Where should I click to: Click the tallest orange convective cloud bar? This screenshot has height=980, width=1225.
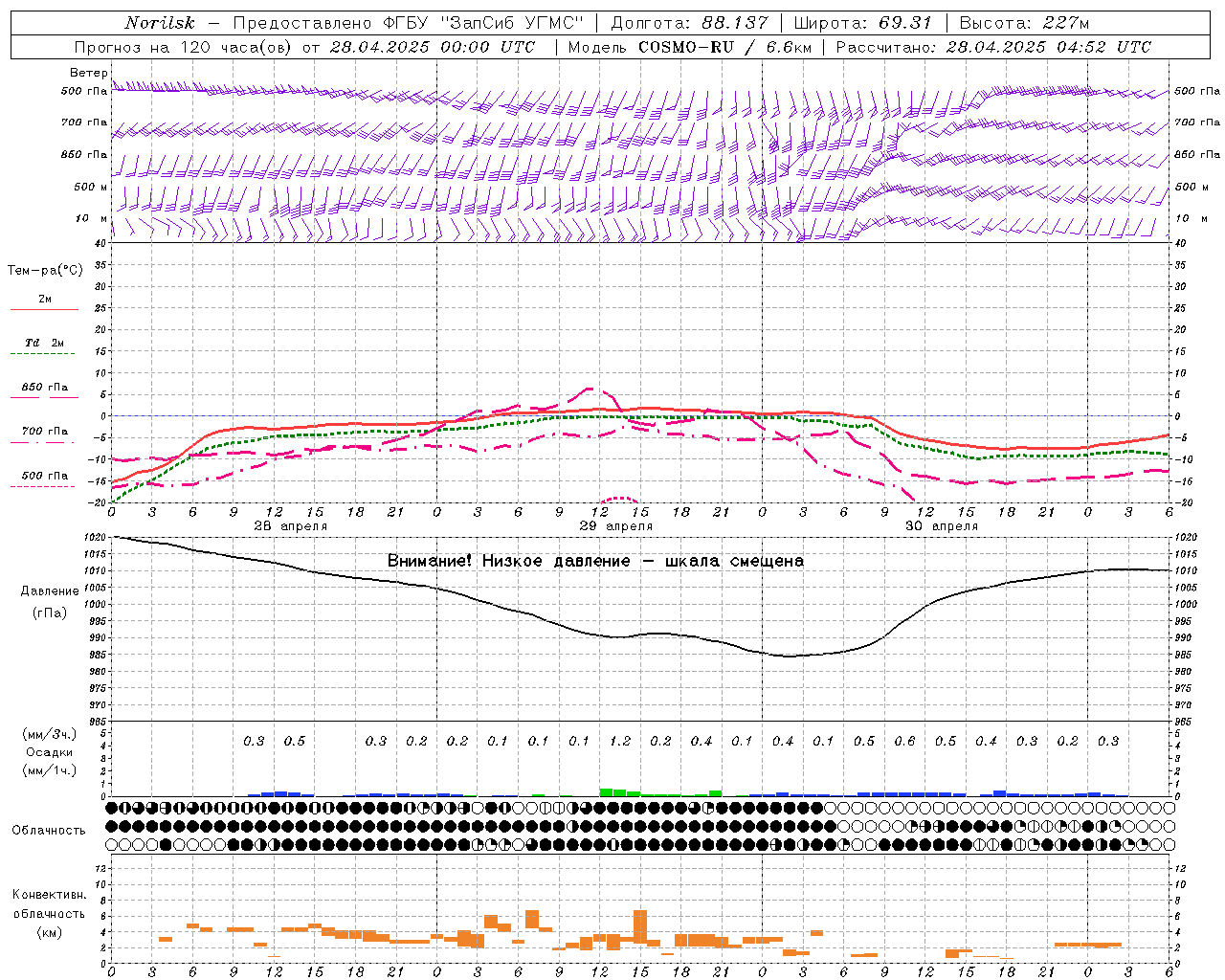[640, 928]
